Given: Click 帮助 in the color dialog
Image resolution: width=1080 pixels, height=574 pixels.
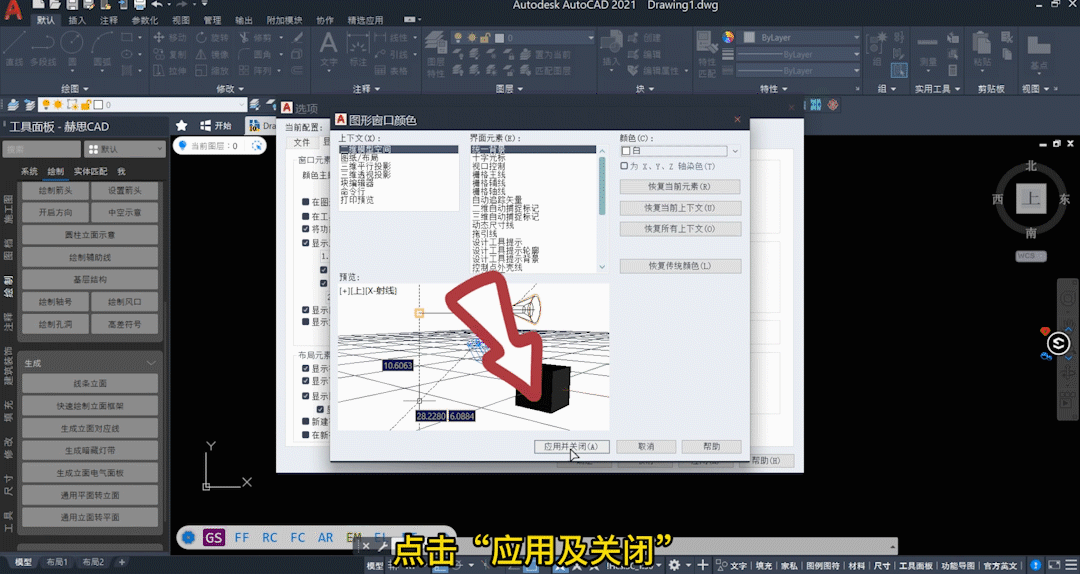Looking at the screenshot, I should pos(712,447).
